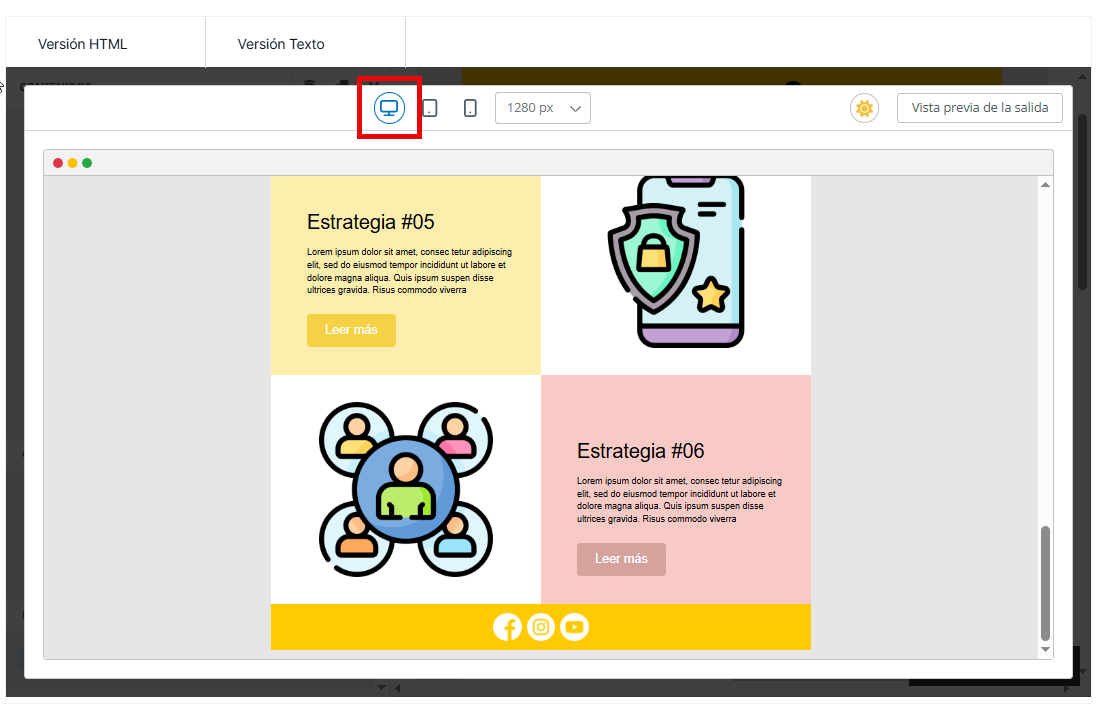Click the preview vertical scrollbar thumb
The height and width of the screenshot is (714, 1102).
1046,582
